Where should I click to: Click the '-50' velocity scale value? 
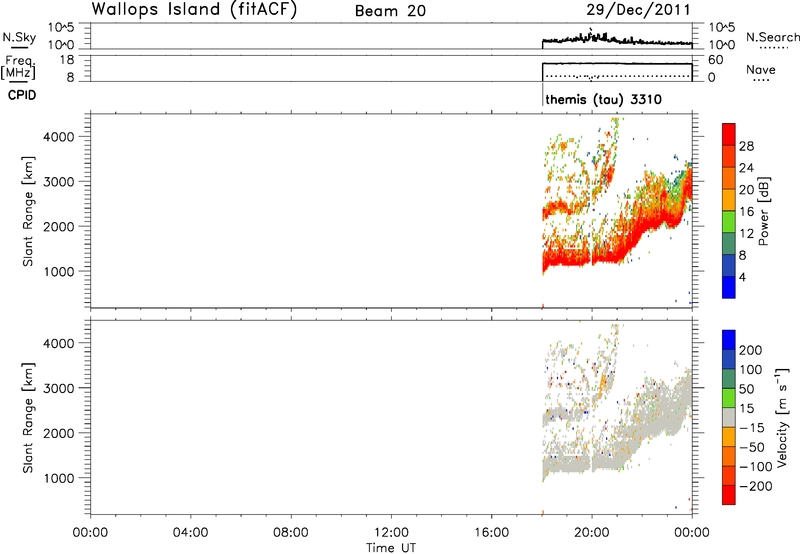[x=752, y=447]
